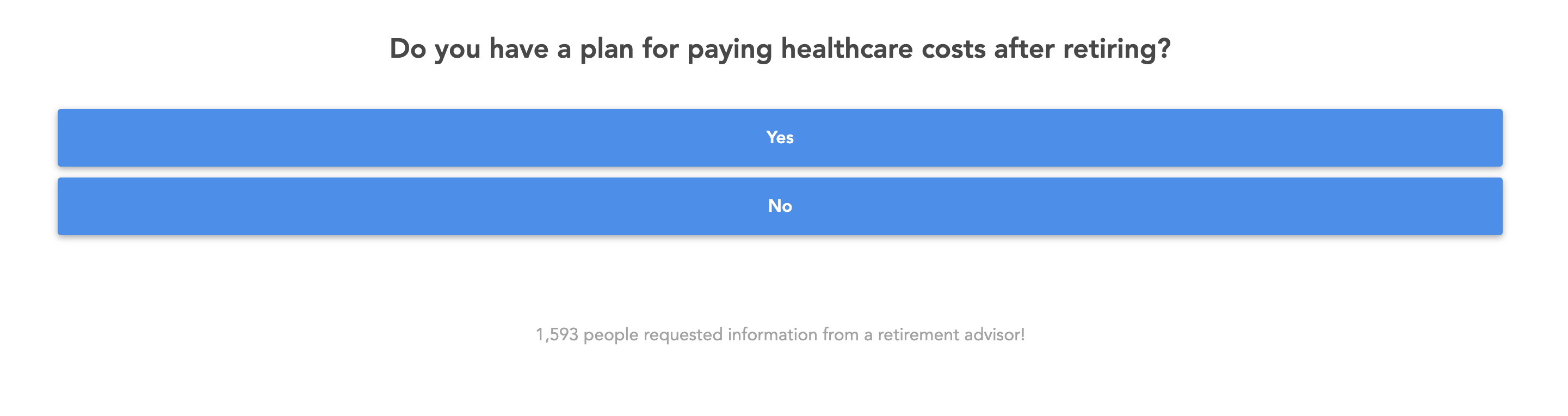
Task: Select the heading about paying healthcare costs
Action: click(x=780, y=48)
